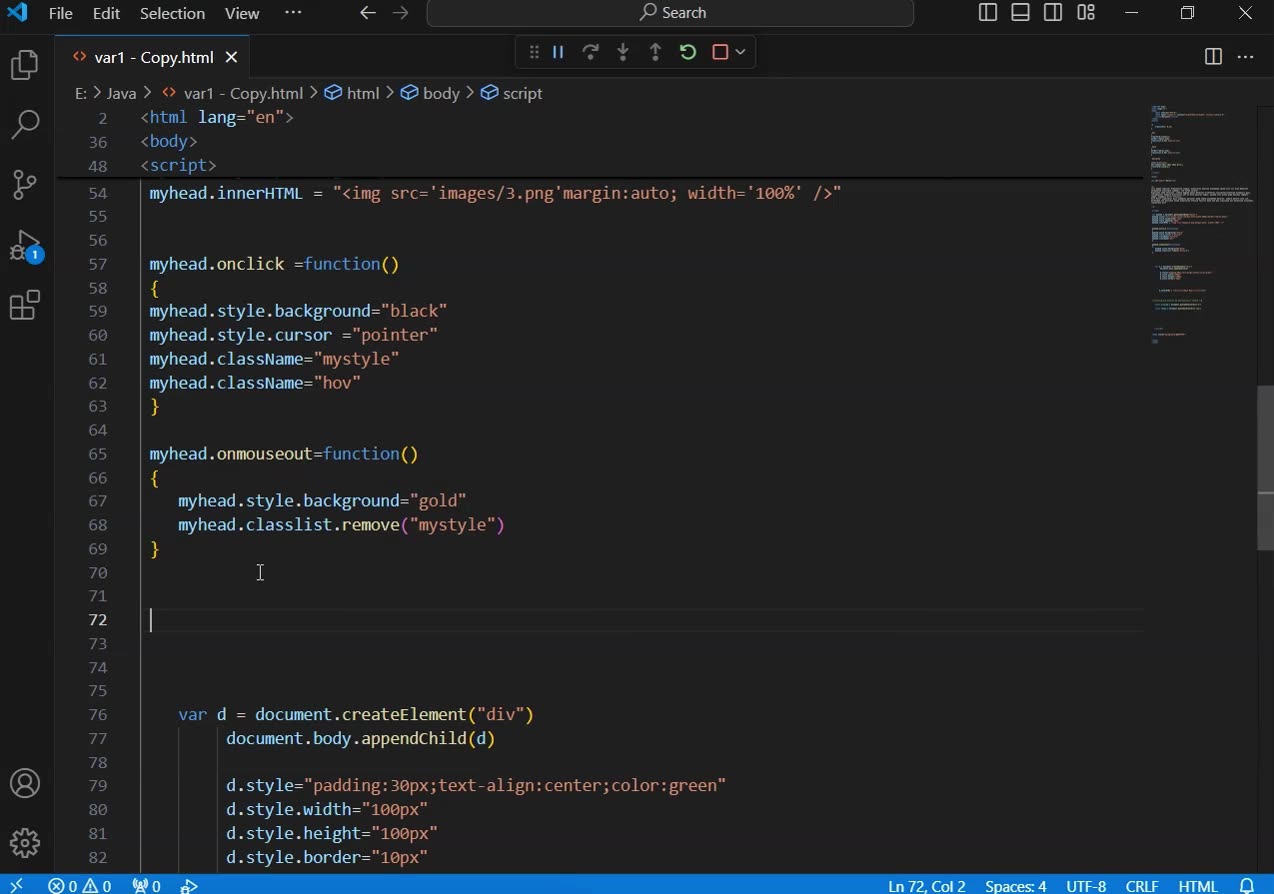Toggle the secondary side bar layout
Viewport: 1274px width, 894px height.
pyautogui.click(x=1053, y=13)
